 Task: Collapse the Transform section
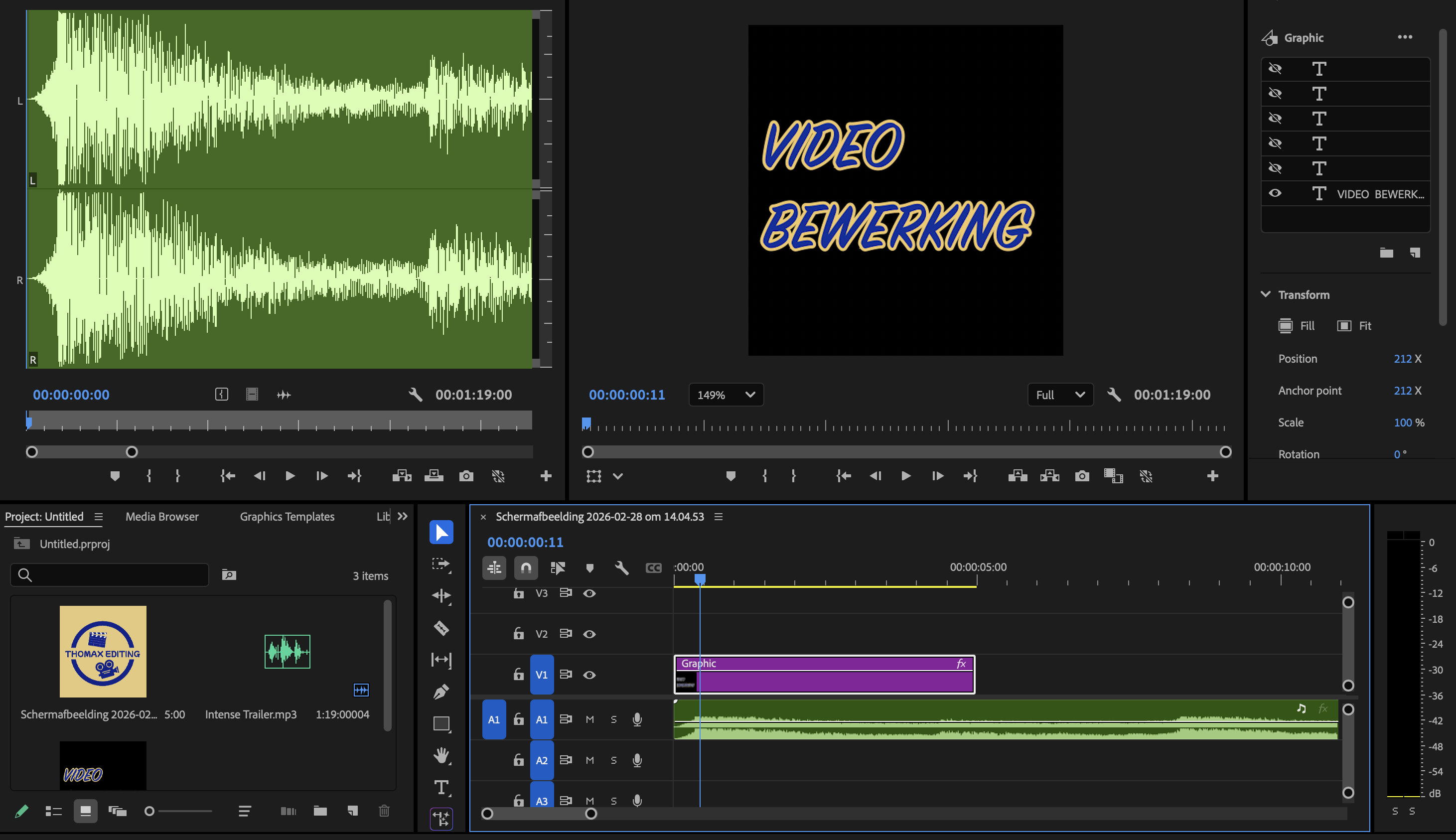[1266, 294]
